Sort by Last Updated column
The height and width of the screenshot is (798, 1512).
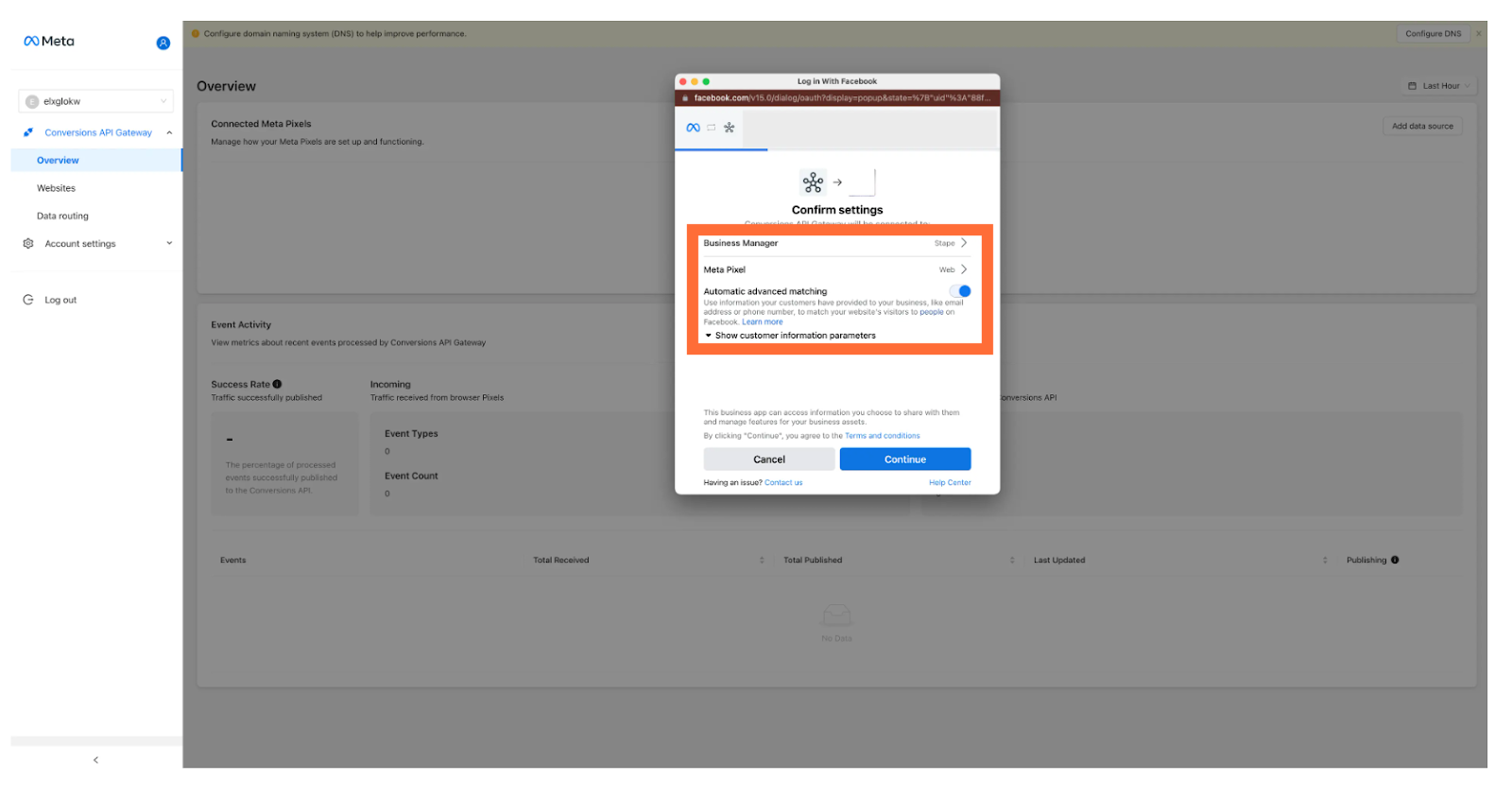click(x=1325, y=560)
